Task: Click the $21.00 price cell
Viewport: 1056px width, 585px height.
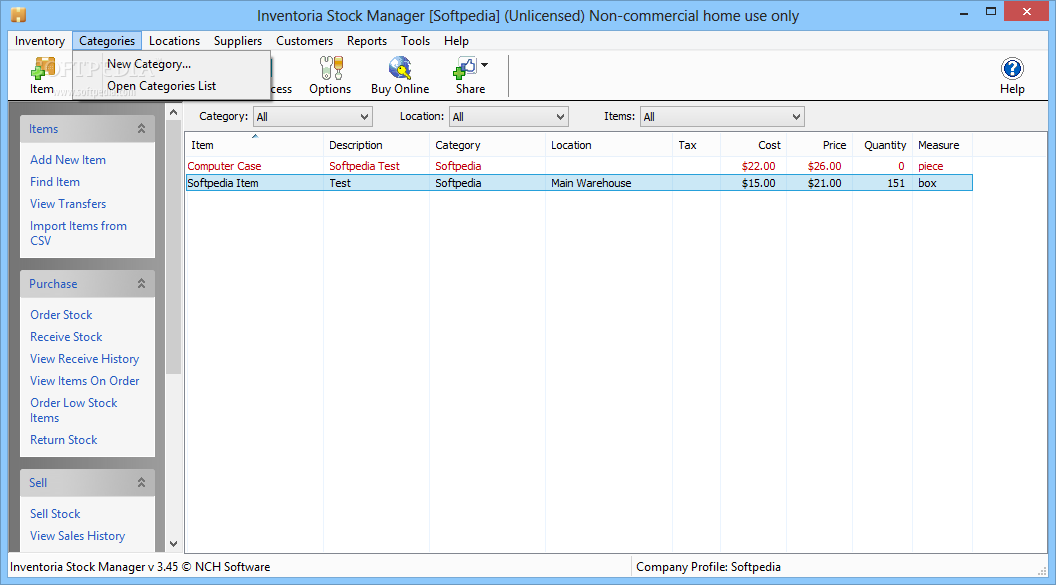Action: coord(824,182)
